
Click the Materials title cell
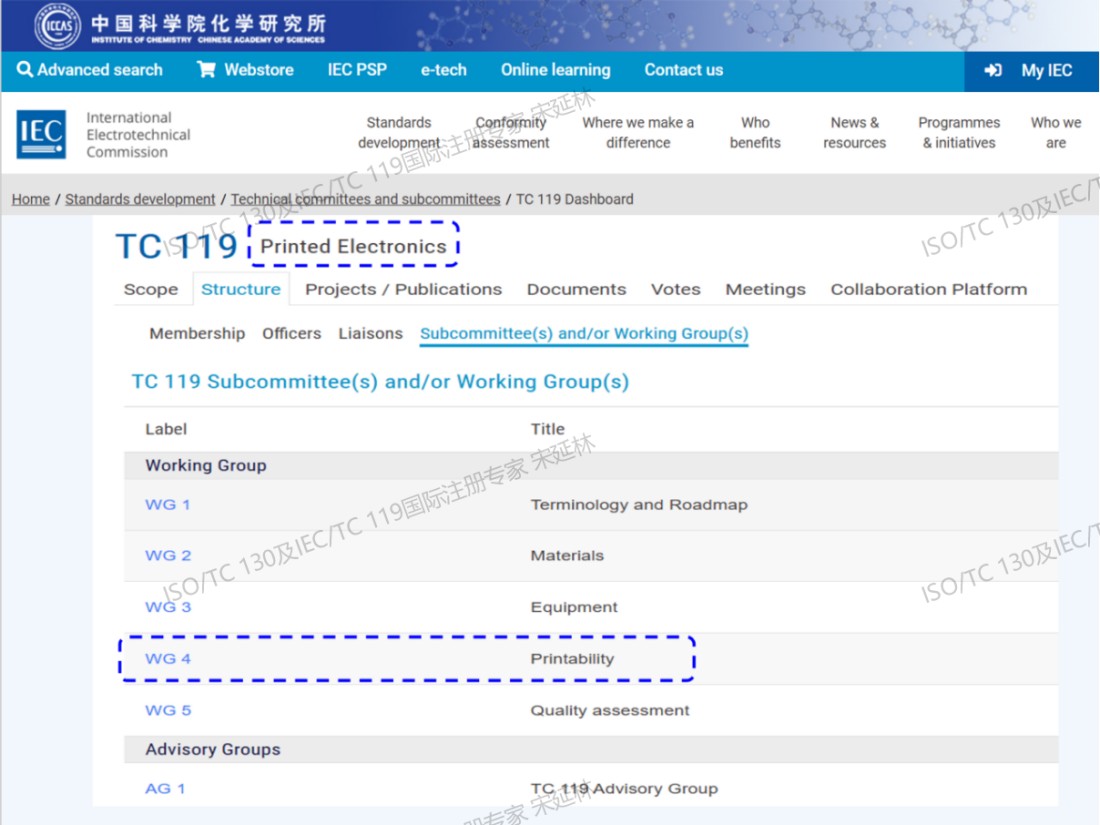(567, 556)
